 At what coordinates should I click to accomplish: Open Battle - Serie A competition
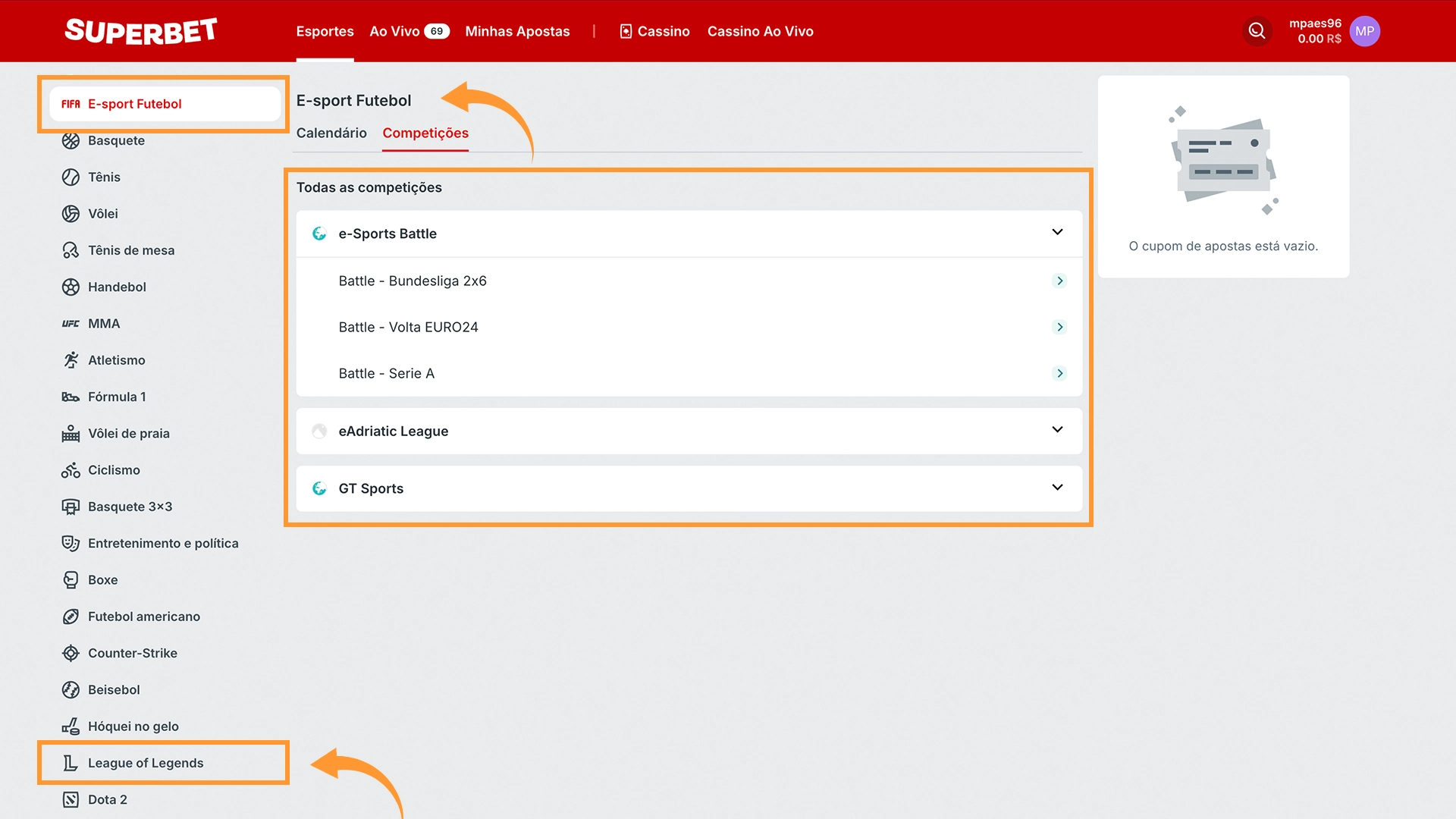[x=689, y=373]
